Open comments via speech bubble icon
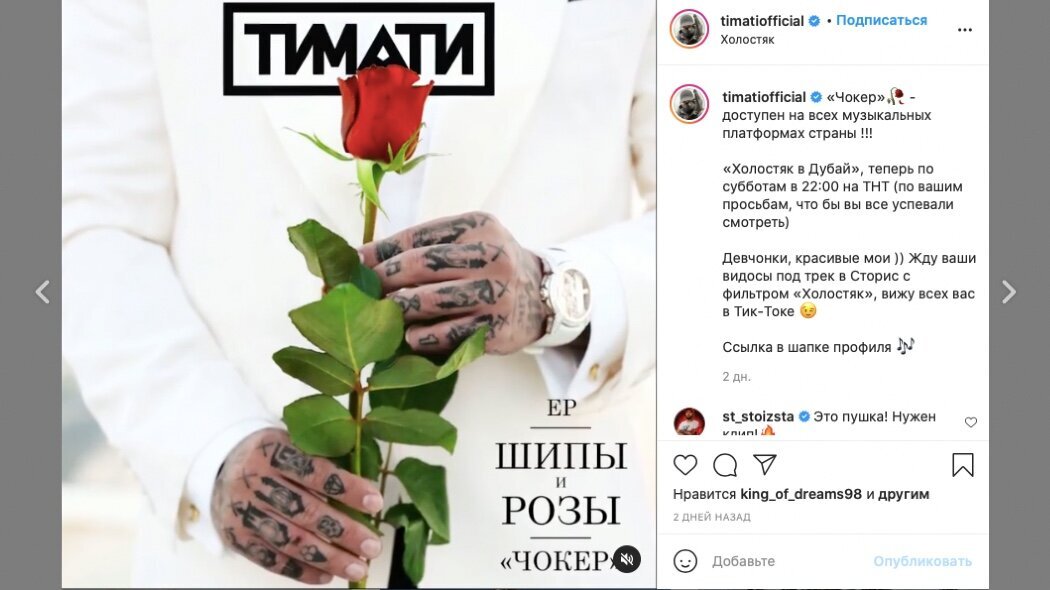This screenshot has width=1050, height=590. tap(725, 465)
